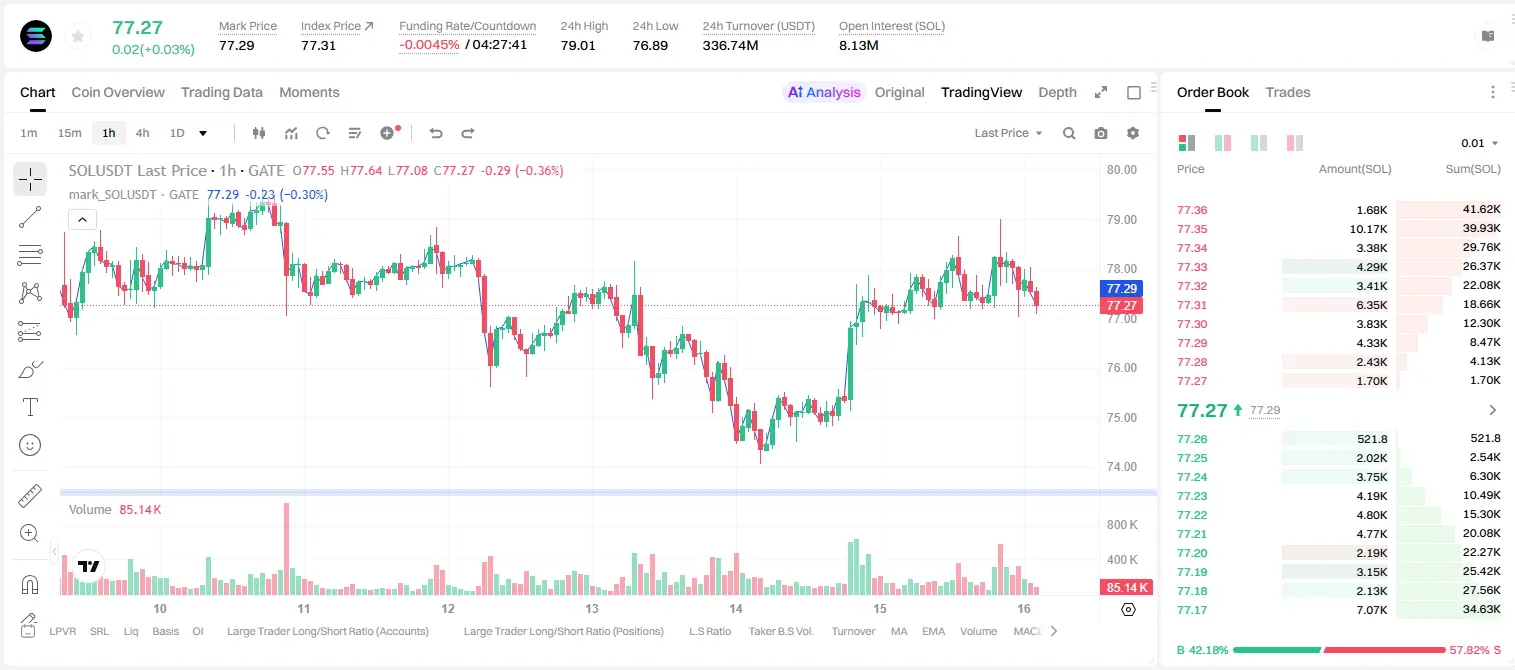Open the Coin Overview tab
The width and height of the screenshot is (1515, 670).
tap(118, 92)
